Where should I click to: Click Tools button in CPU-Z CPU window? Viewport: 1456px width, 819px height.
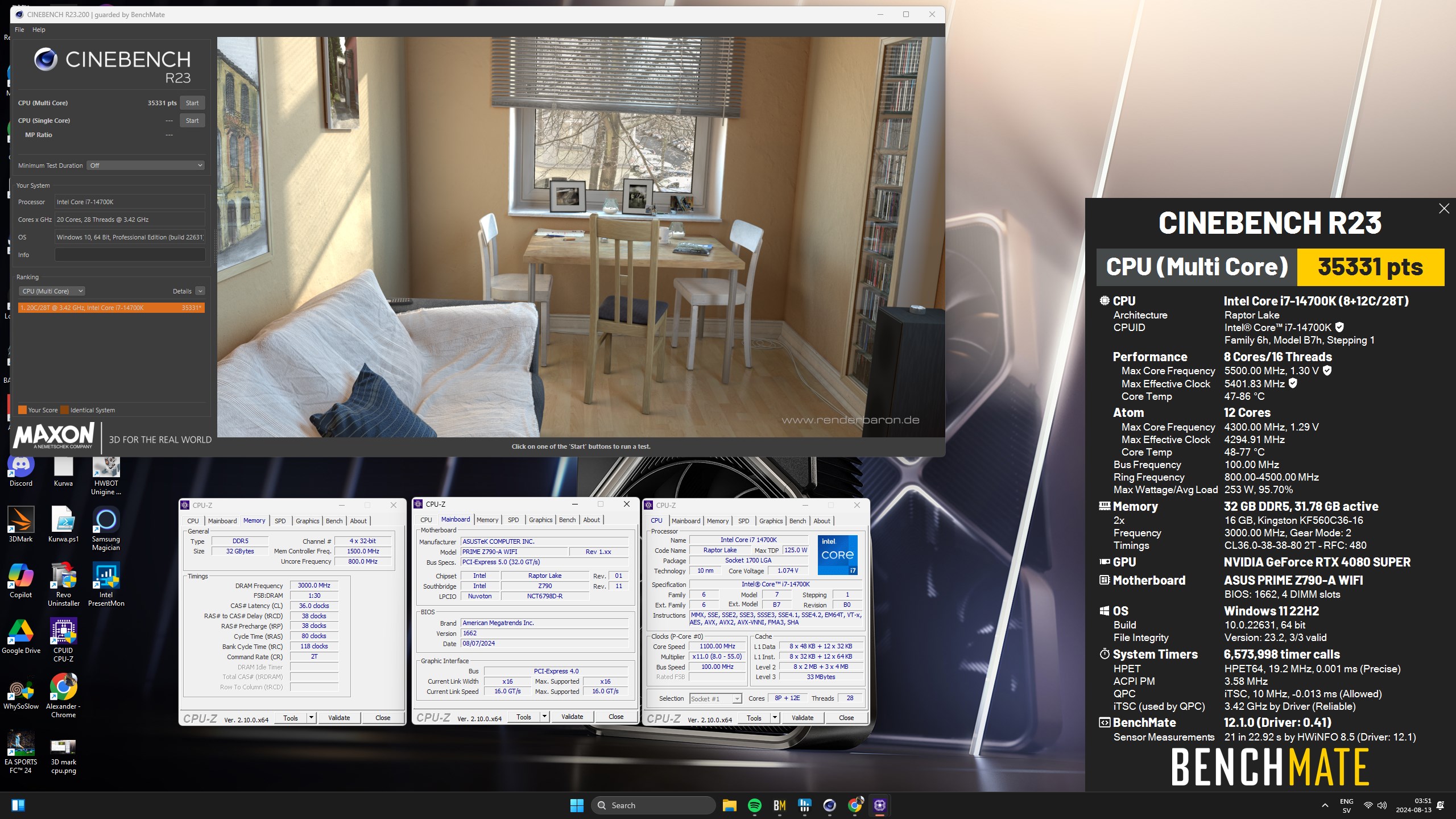pyautogui.click(x=754, y=718)
